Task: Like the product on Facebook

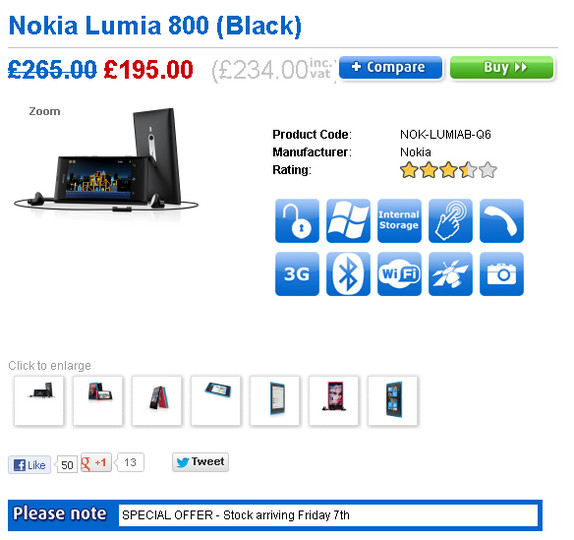Action: pyautogui.click(x=29, y=465)
